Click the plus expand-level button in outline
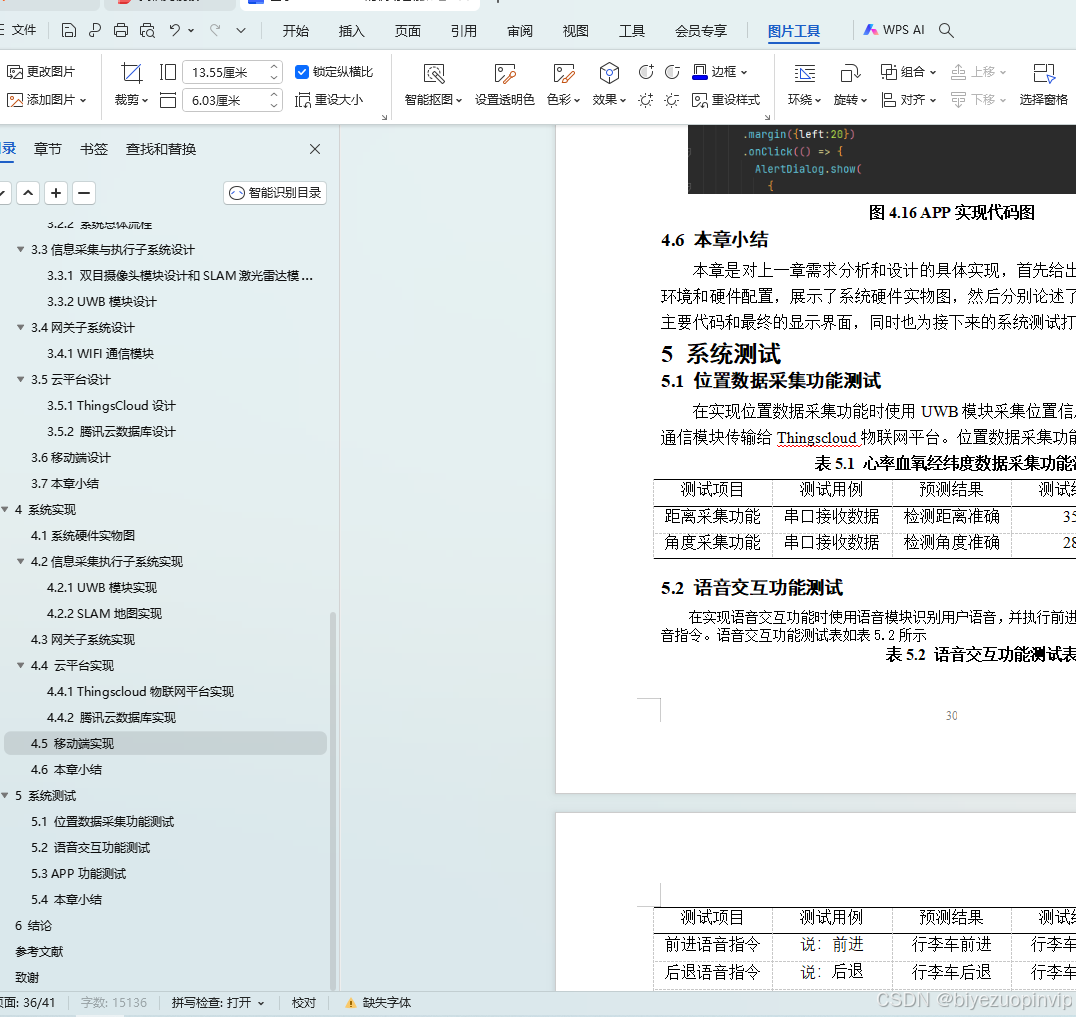Image resolution: width=1076 pixels, height=1017 pixels. (x=56, y=193)
